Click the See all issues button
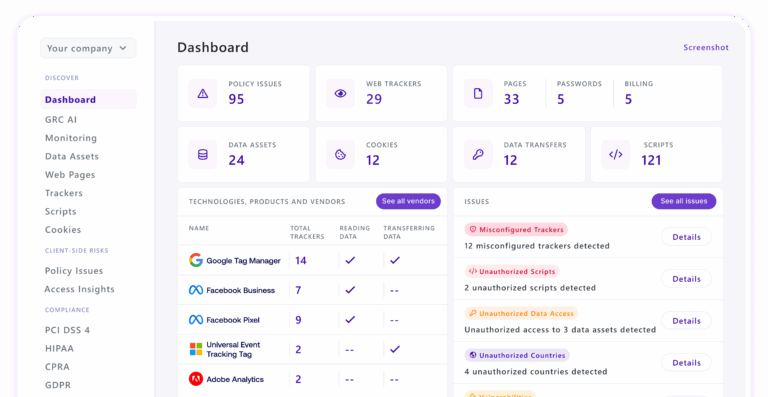Viewport: 768px width, 397px height. pos(684,201)
